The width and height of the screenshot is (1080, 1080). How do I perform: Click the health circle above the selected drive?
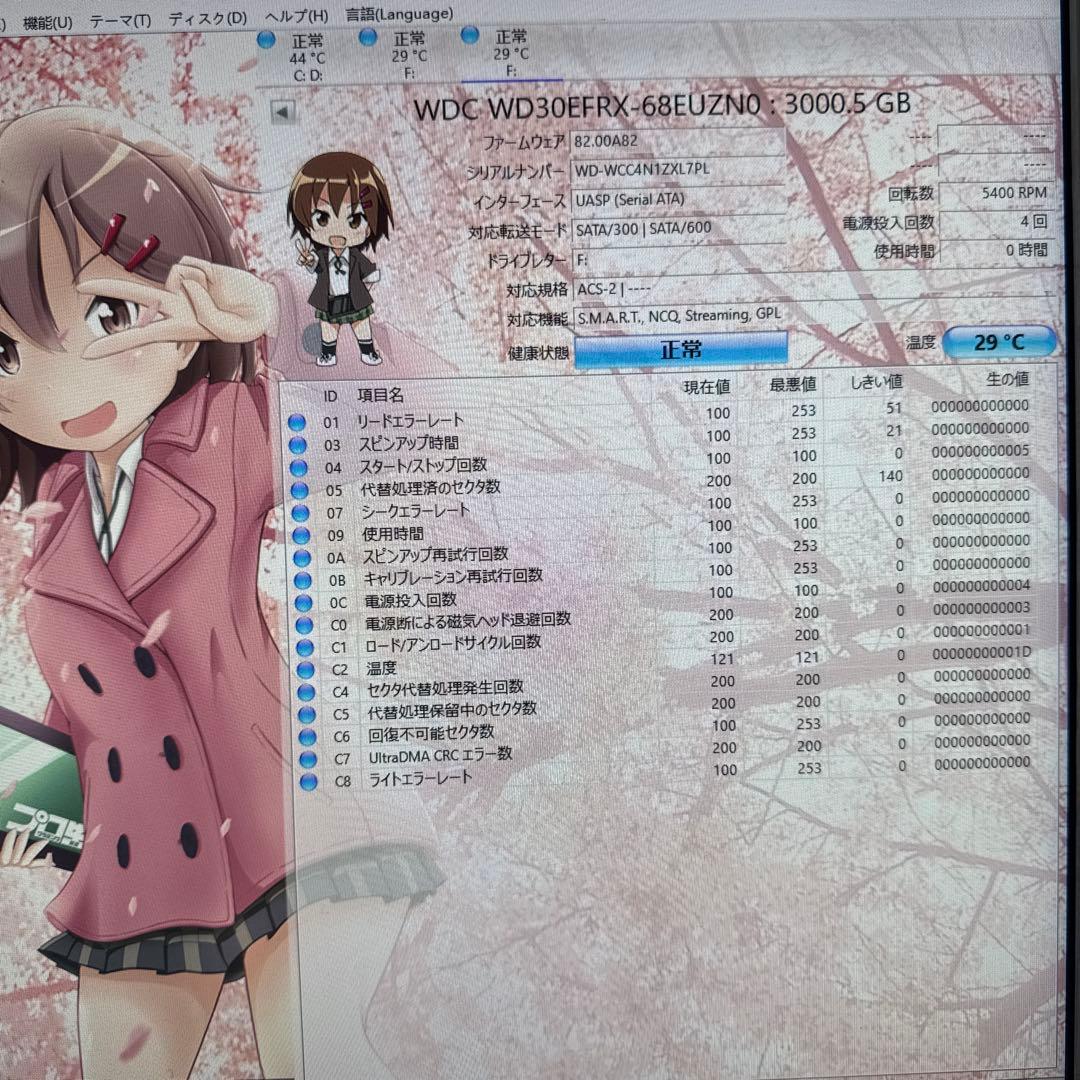coord(468,35)
